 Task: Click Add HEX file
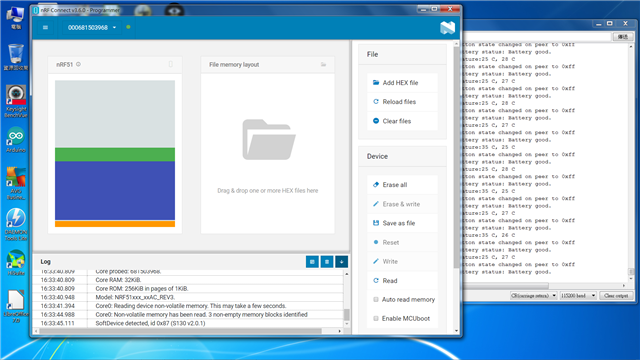click(402, 82)
